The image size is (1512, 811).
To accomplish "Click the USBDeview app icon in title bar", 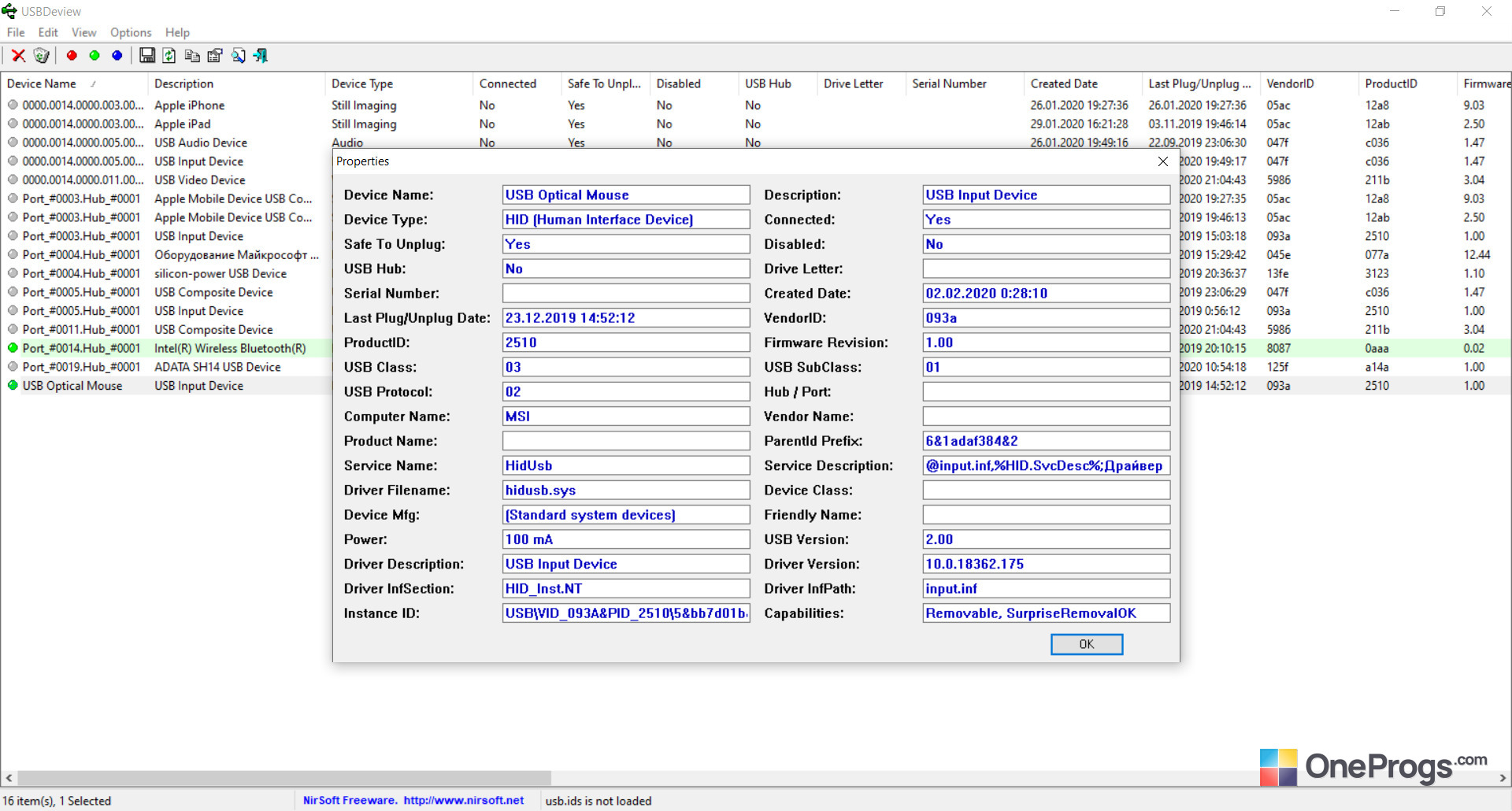I will point(9,11).
